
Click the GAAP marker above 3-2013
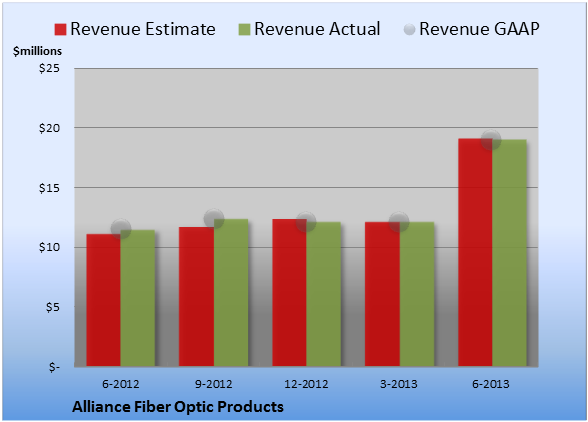399,222
